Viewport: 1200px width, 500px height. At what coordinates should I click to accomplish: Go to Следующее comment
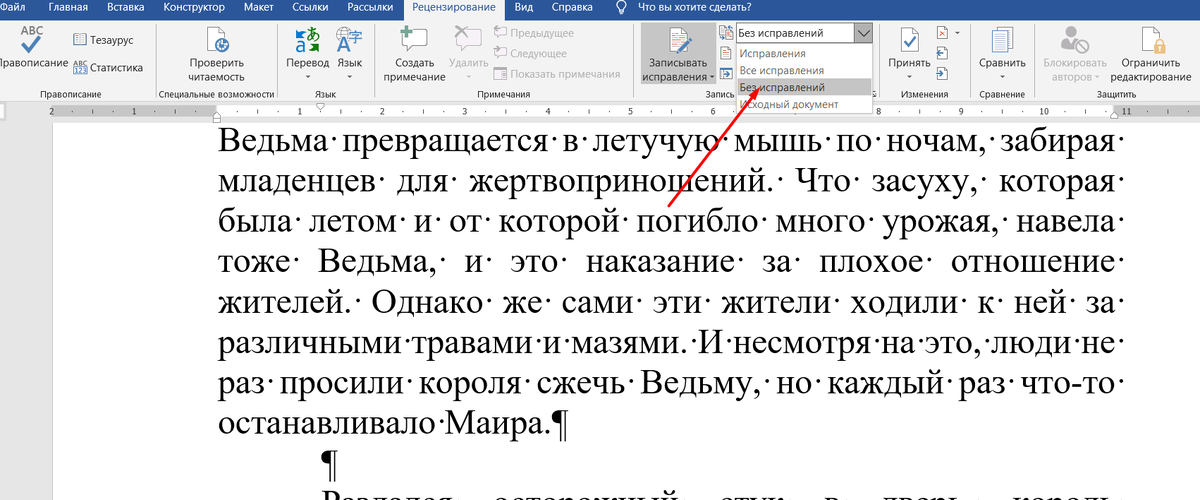tap(530, 53)
